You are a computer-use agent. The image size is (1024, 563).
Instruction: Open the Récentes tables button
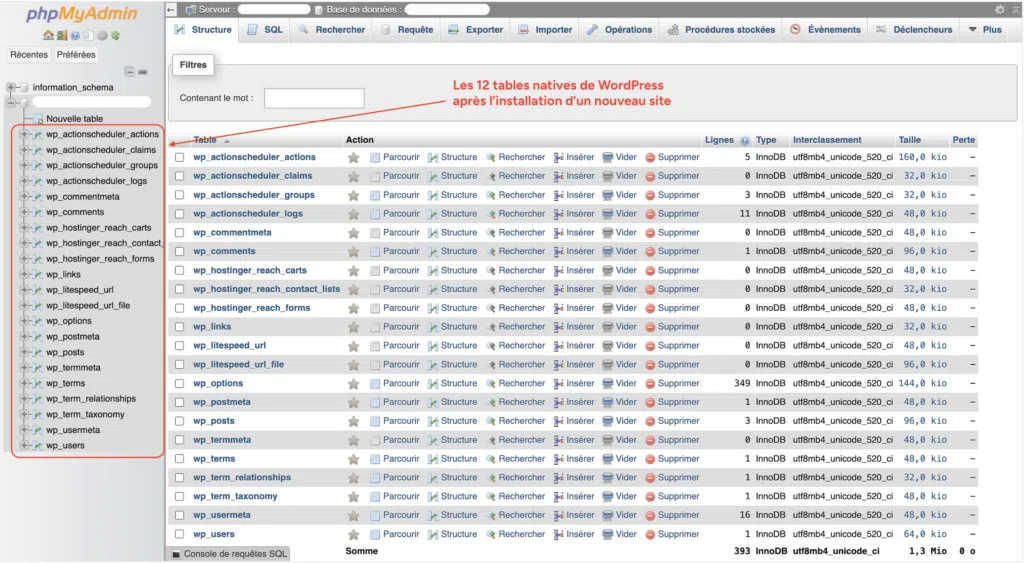point(29,55)
